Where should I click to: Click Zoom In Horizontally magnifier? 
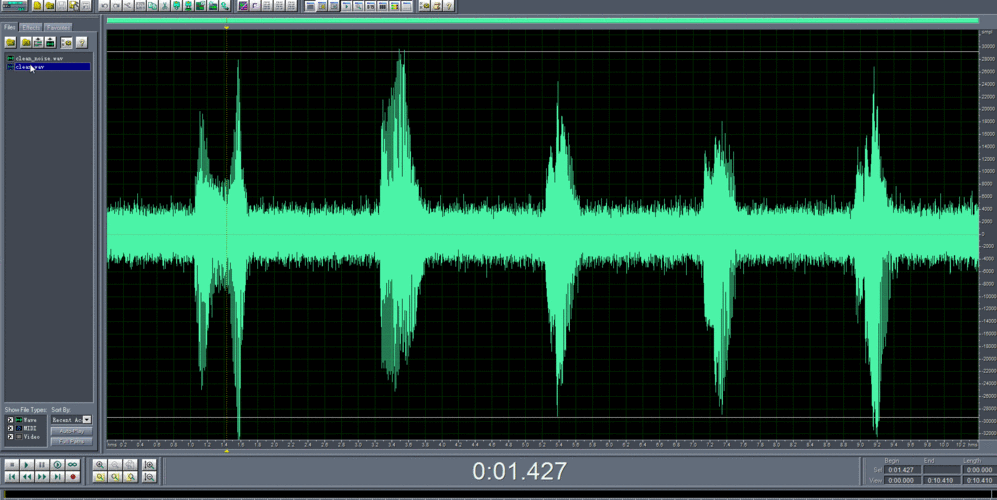point(100,465)
